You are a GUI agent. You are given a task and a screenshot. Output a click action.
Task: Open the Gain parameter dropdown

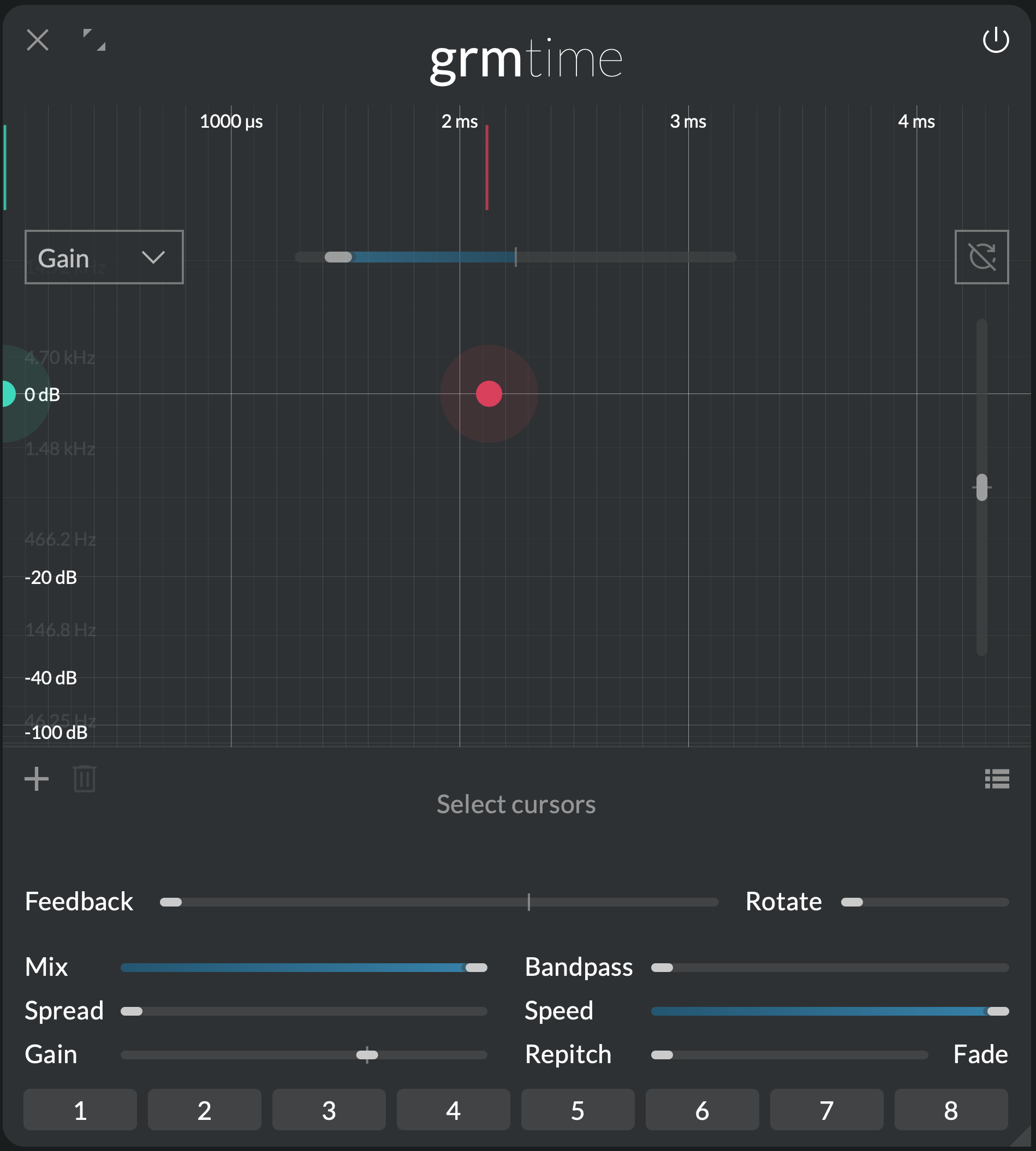click(104, 257)
